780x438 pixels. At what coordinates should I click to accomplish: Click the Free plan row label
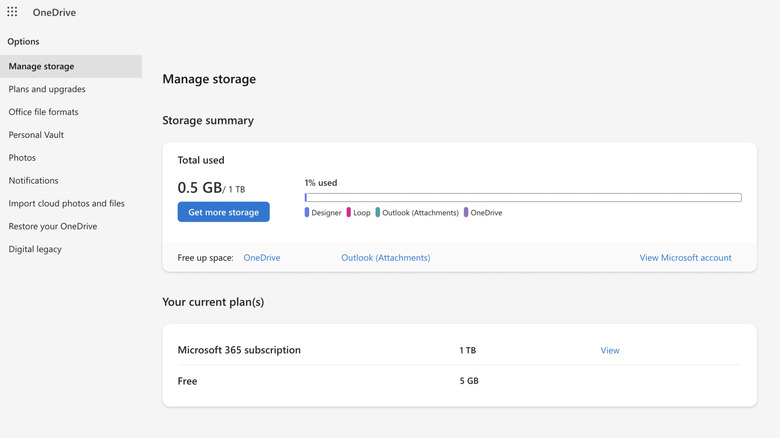click(x=187, y=381)
